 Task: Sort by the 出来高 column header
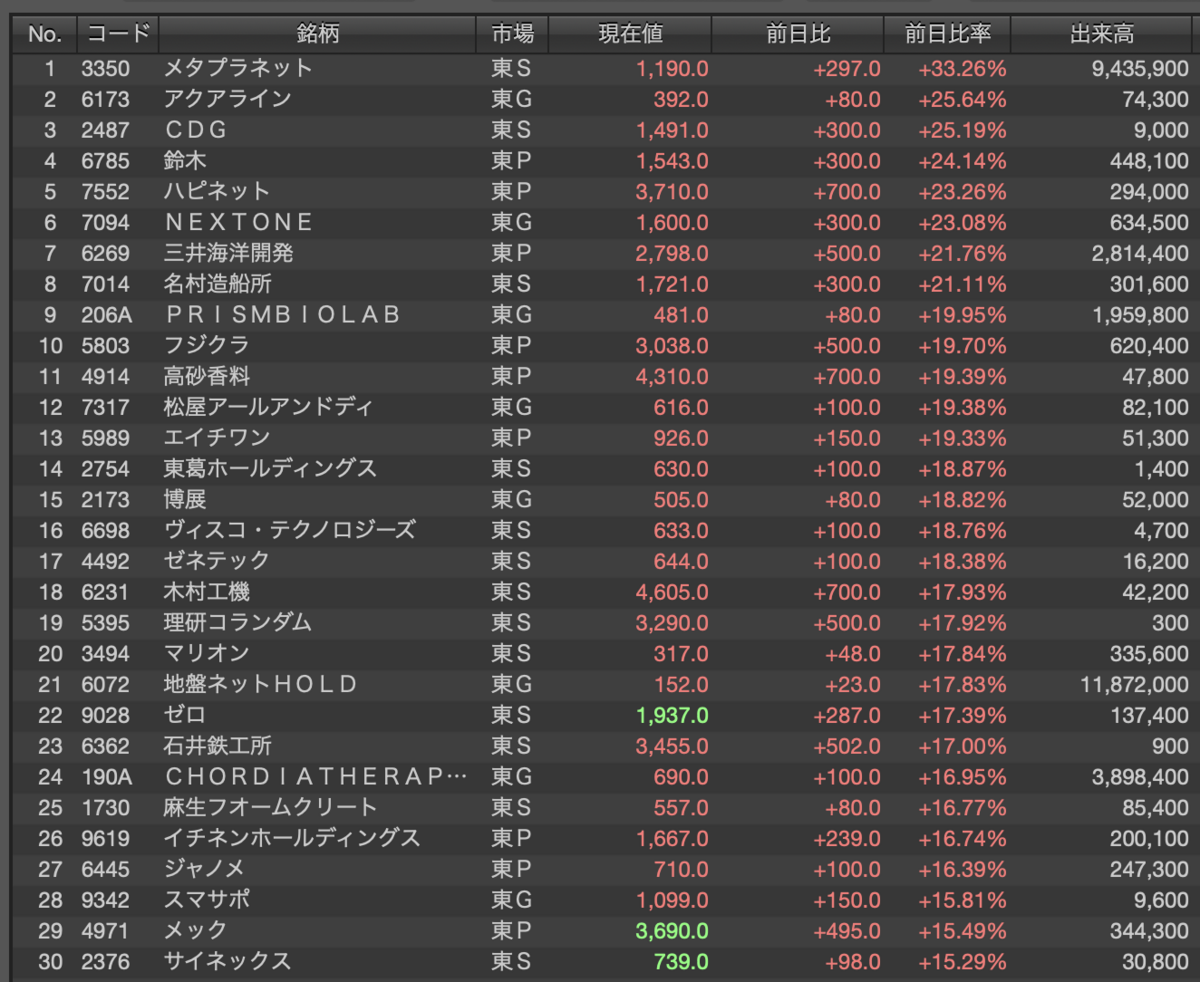point(1103,34)
